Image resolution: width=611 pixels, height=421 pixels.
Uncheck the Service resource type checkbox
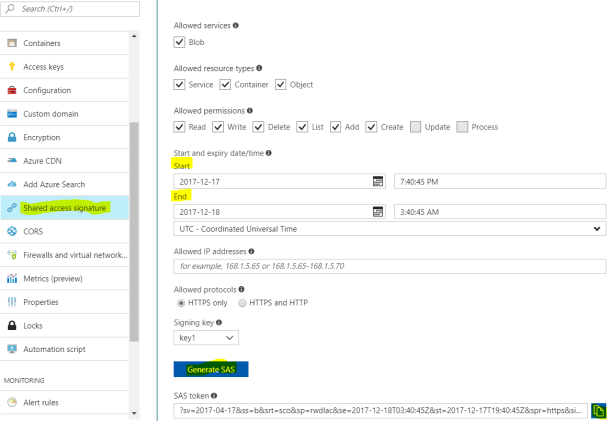pyautogui.click(x=179, y=85)
